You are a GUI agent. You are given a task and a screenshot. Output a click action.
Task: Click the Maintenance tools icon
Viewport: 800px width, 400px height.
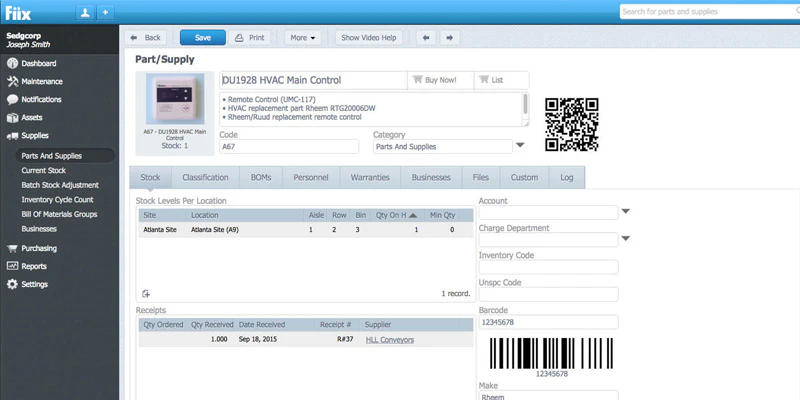click(12, 82)
